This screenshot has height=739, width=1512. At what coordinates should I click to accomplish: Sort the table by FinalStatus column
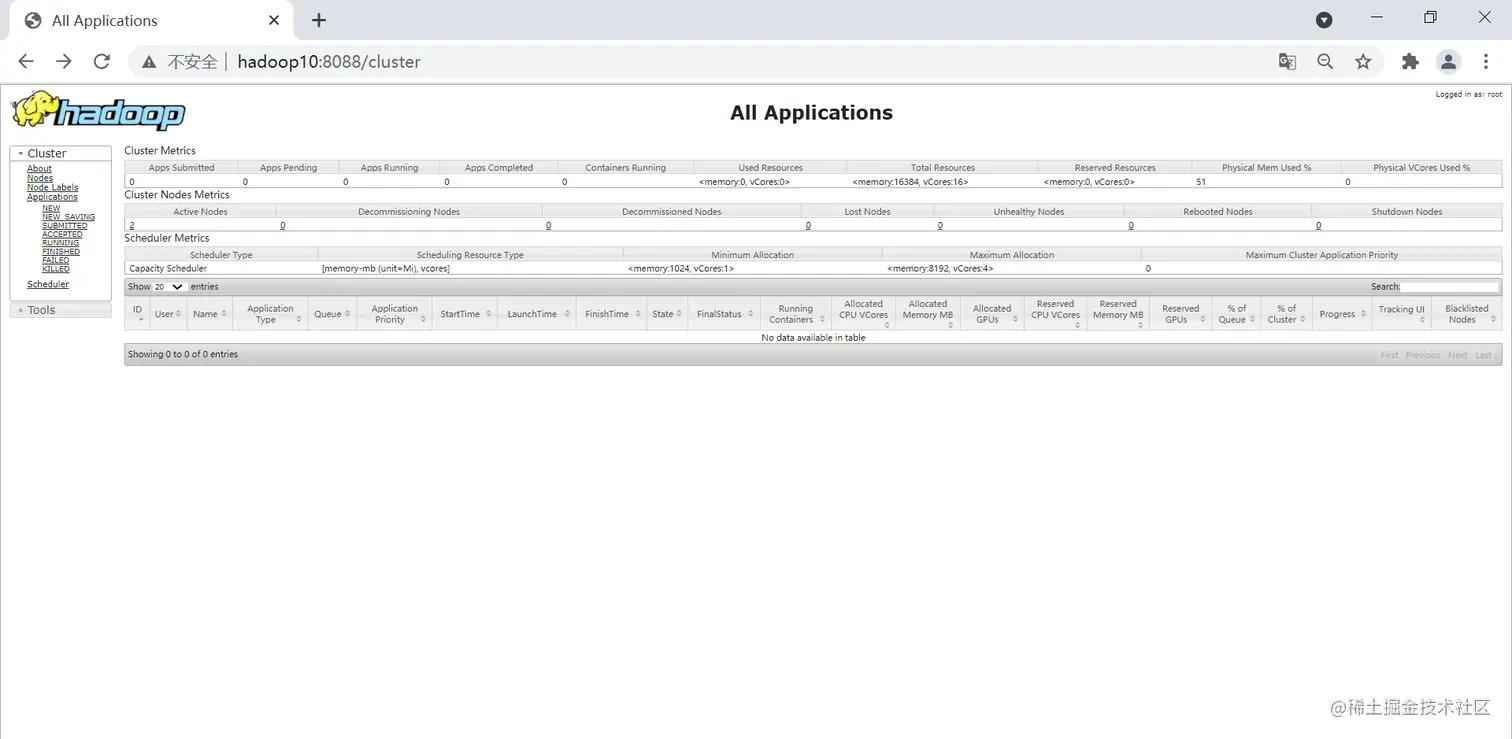coord(724,314)
